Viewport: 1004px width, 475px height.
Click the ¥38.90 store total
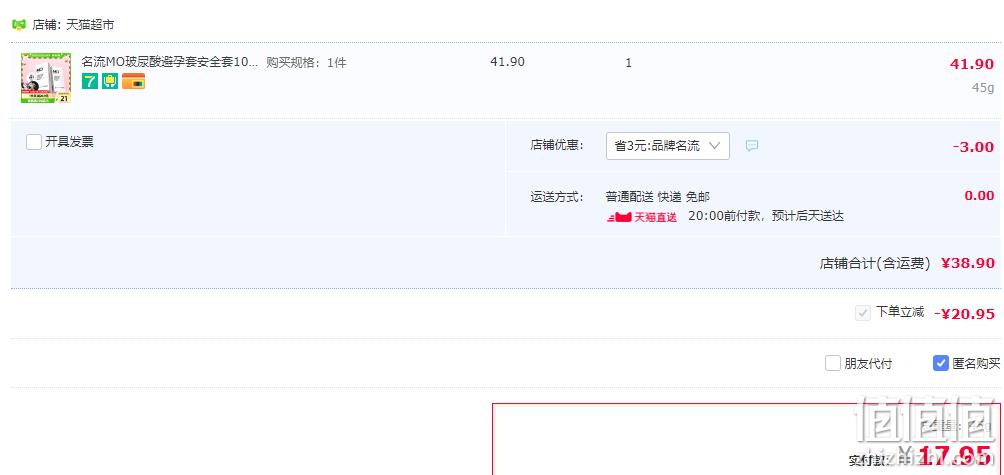click(968, 263)
